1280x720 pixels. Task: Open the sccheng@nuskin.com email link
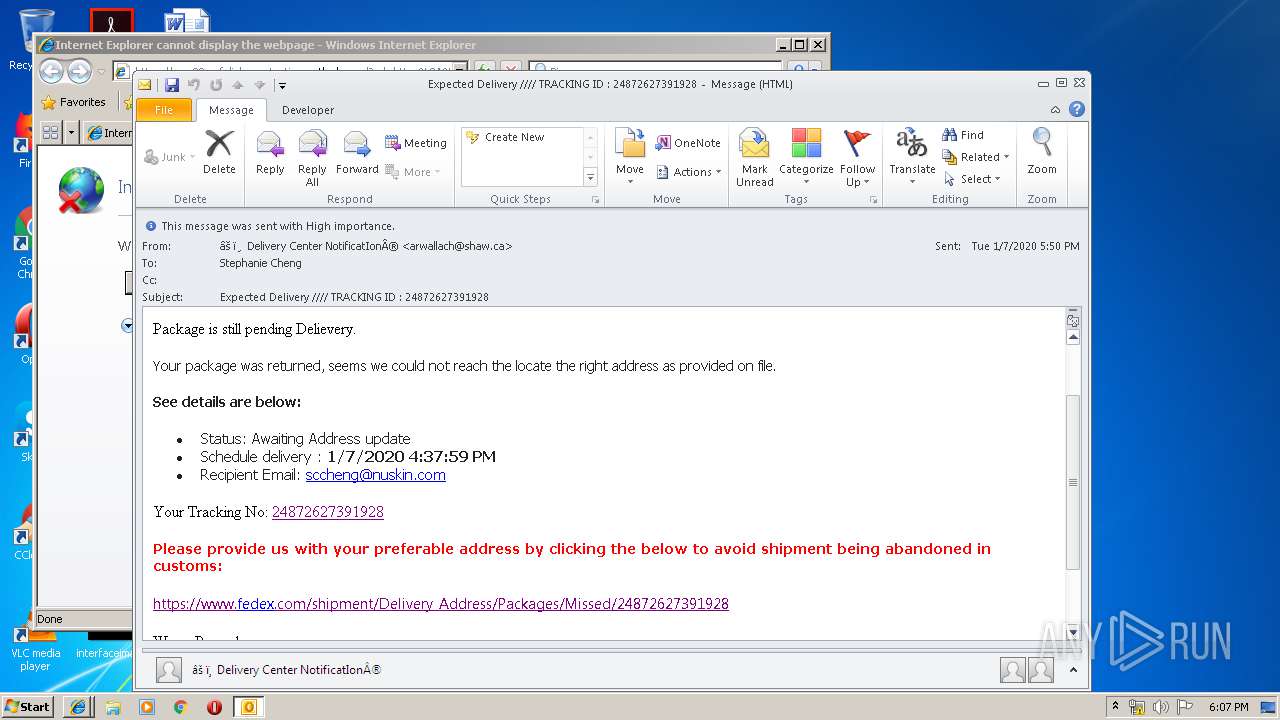click(x=375, y=475)
